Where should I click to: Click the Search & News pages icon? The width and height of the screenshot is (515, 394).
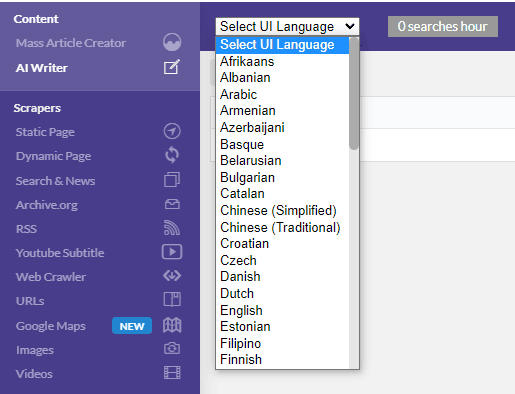[x=172, y=180]
